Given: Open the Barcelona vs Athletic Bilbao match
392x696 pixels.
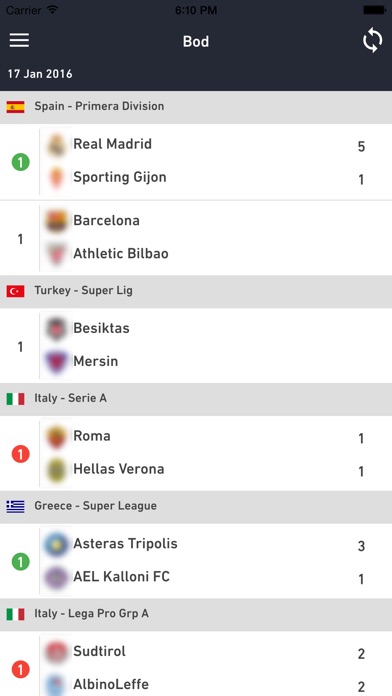Looking at the screenshot, I should (196, 238).
